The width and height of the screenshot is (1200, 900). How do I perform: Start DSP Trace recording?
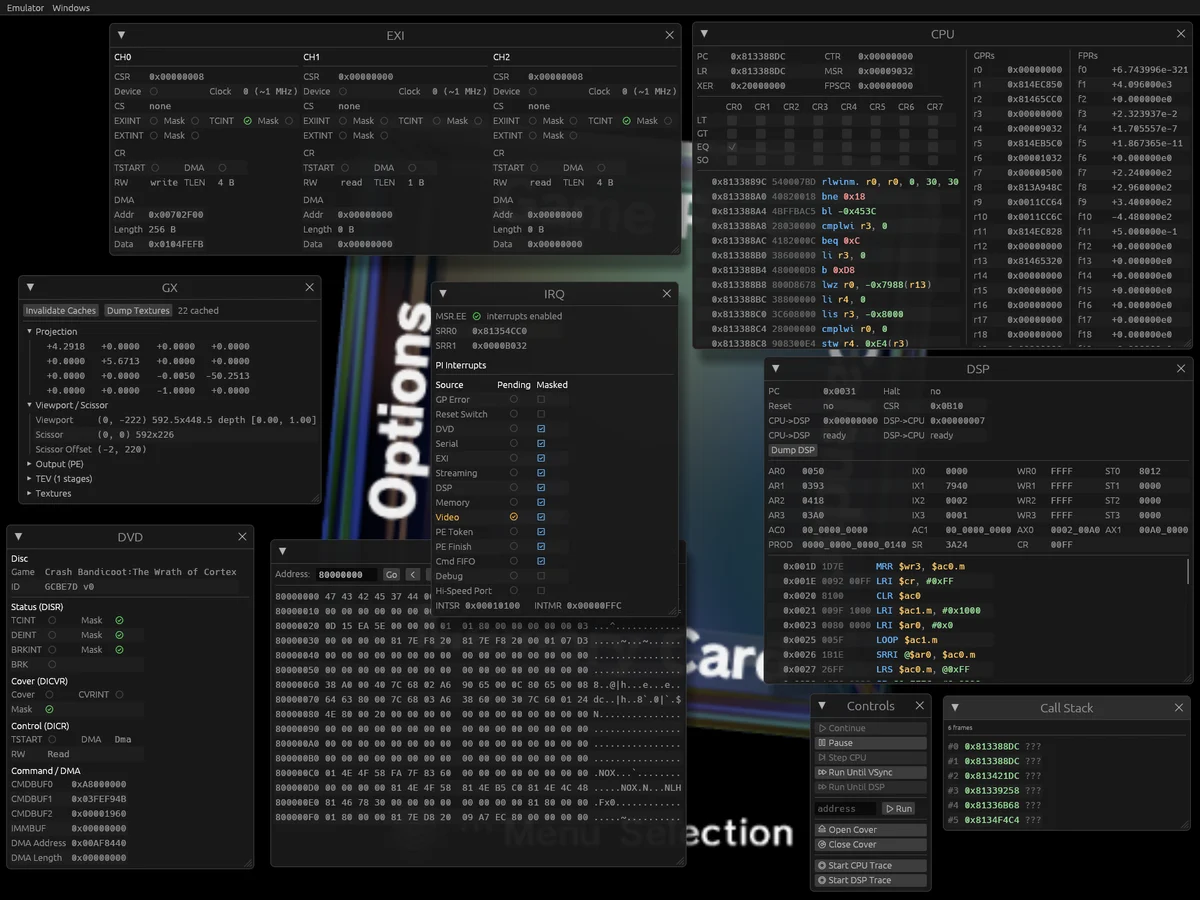[871, 880]
